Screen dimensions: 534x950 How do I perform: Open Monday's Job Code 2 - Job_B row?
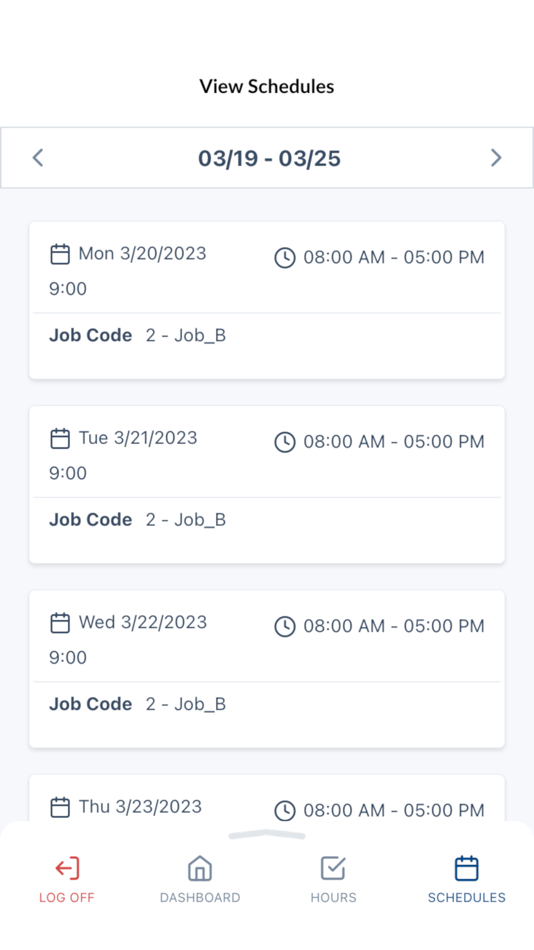(x=267, y=336)
